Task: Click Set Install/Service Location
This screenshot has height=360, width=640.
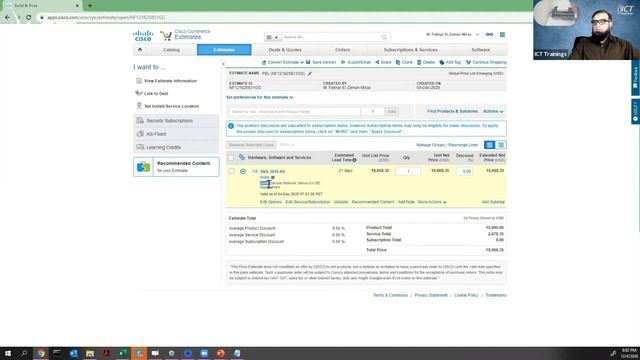Action: click(171, 106)
